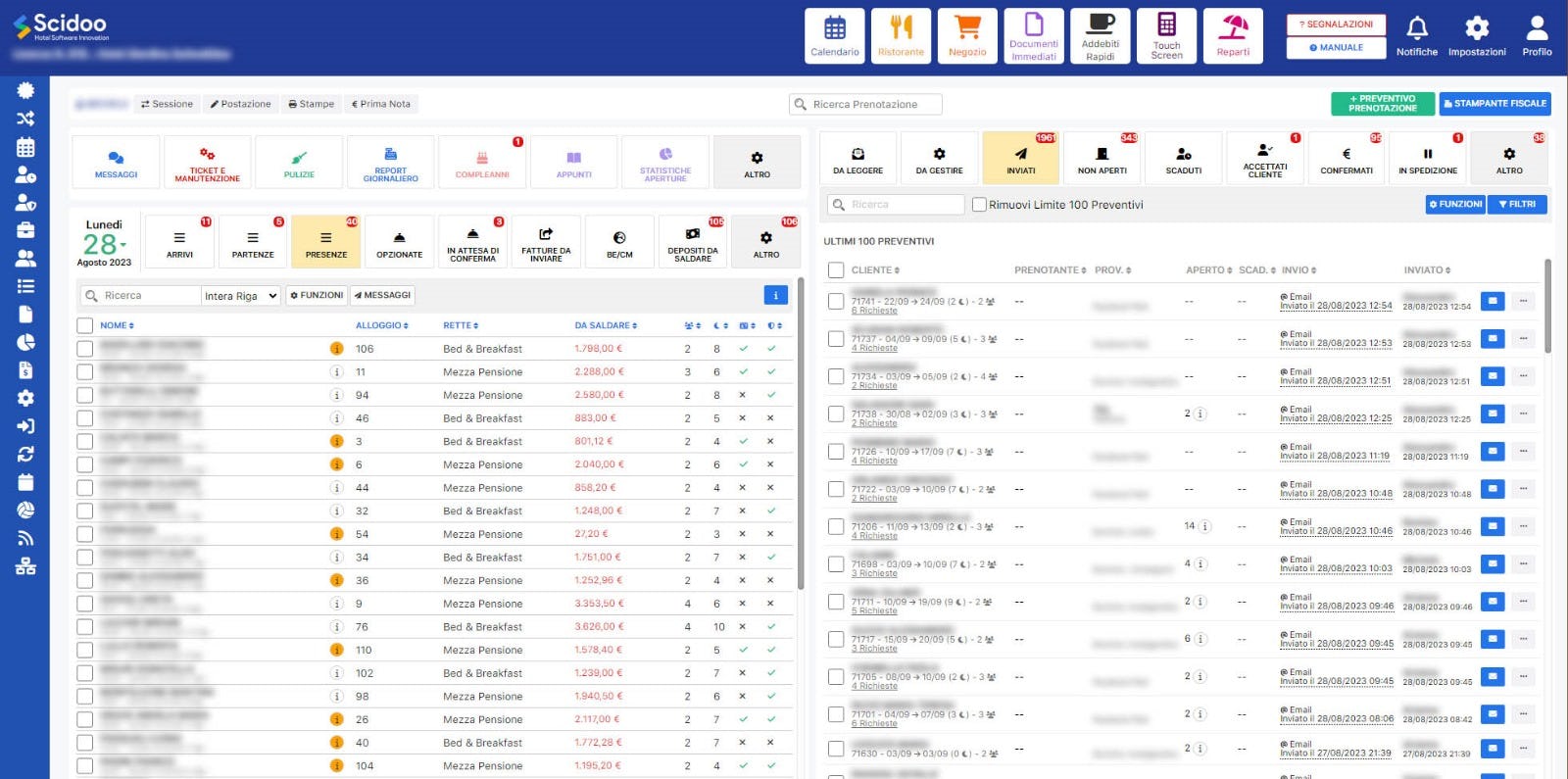The image size is (1568, 779).
Task: Switch to the Non Aperti quotes tab
Action: click(1102, 158)
